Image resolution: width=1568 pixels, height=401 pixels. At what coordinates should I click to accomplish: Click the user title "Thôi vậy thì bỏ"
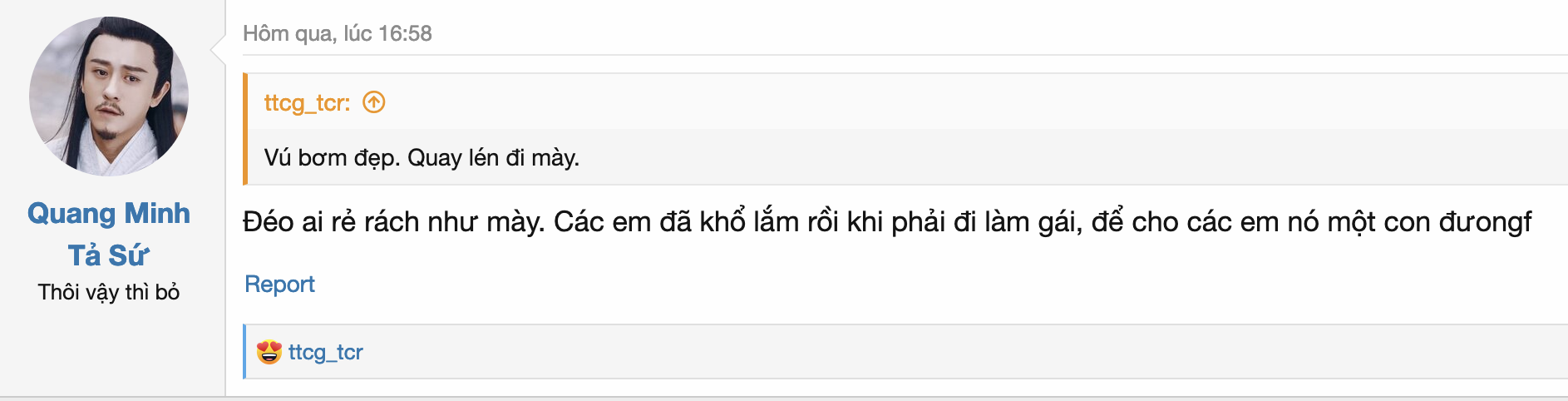(109, 293)
